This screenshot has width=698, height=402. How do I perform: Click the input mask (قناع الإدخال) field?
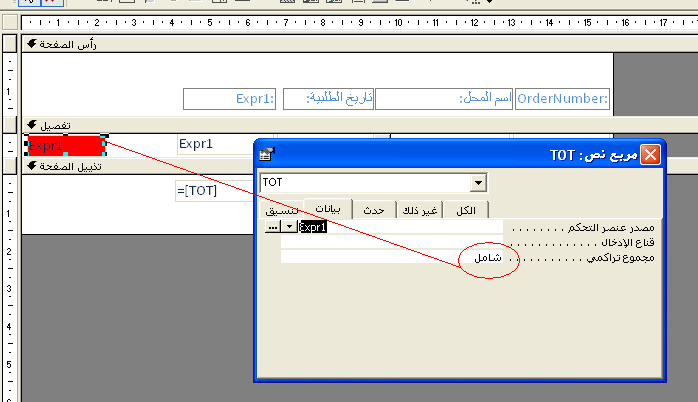(390, 242)
